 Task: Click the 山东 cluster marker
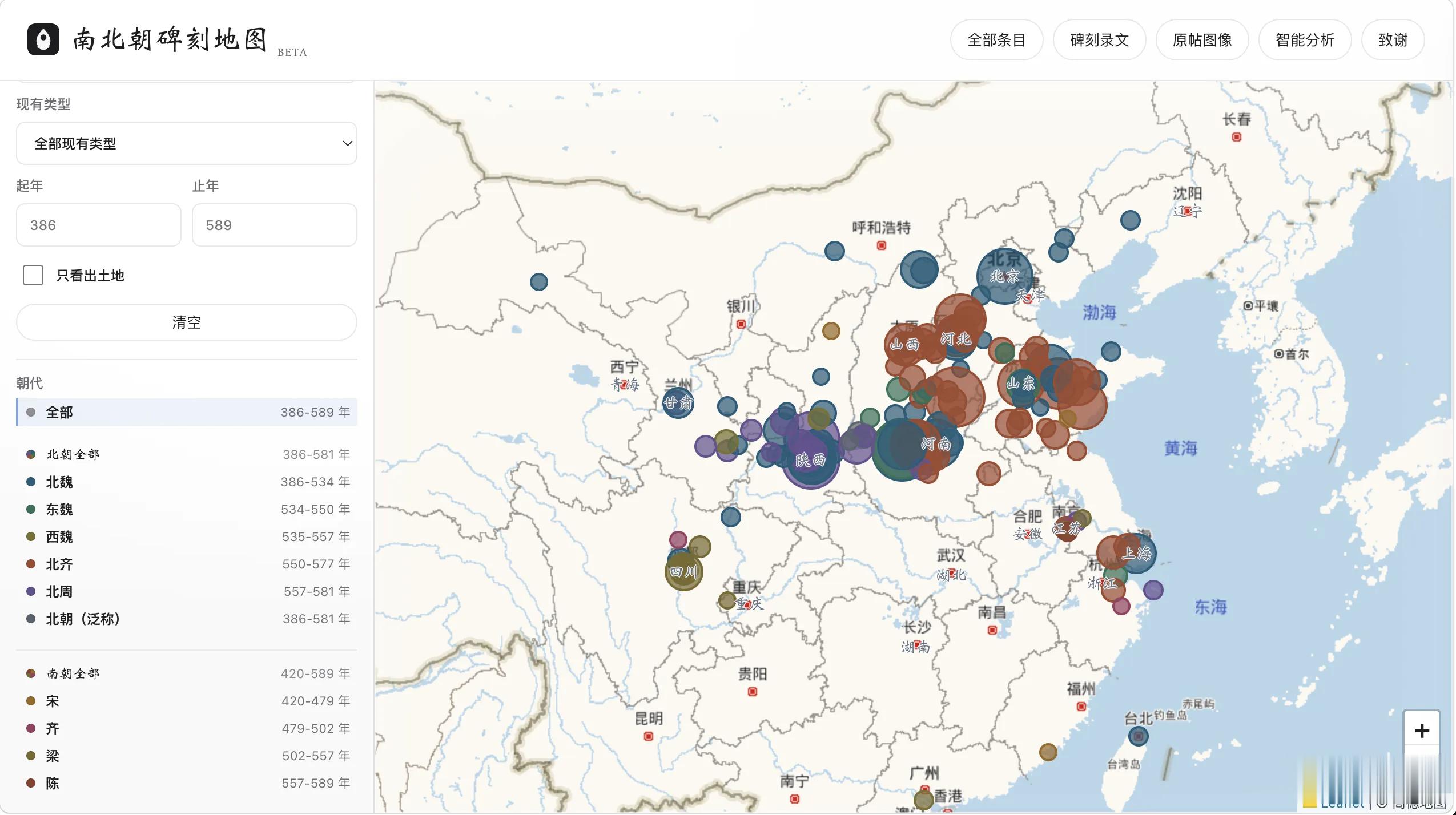(1020, 383)
